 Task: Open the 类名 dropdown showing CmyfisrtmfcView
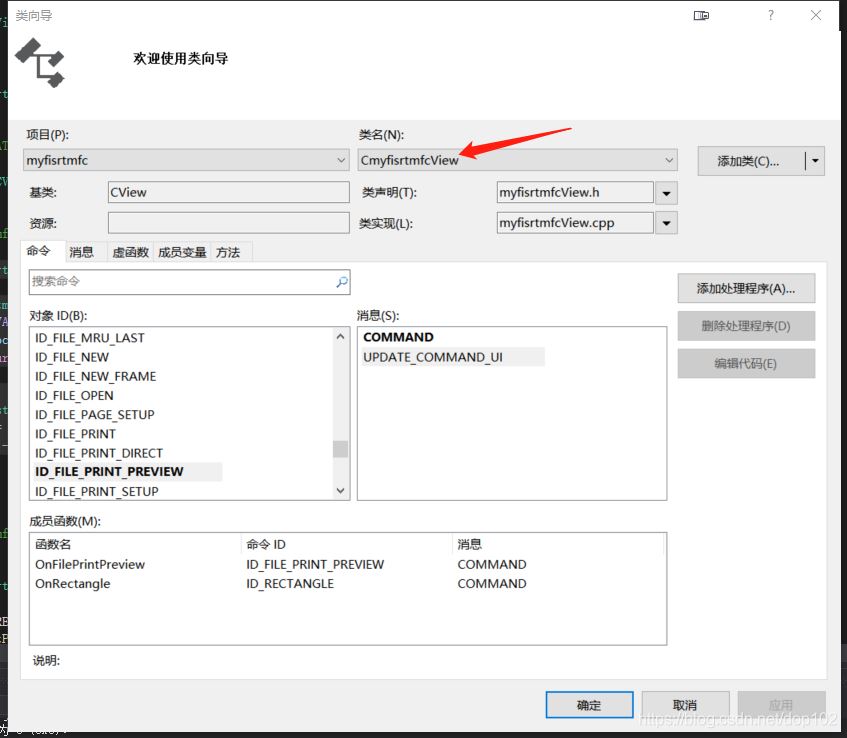tap(517, 160)
